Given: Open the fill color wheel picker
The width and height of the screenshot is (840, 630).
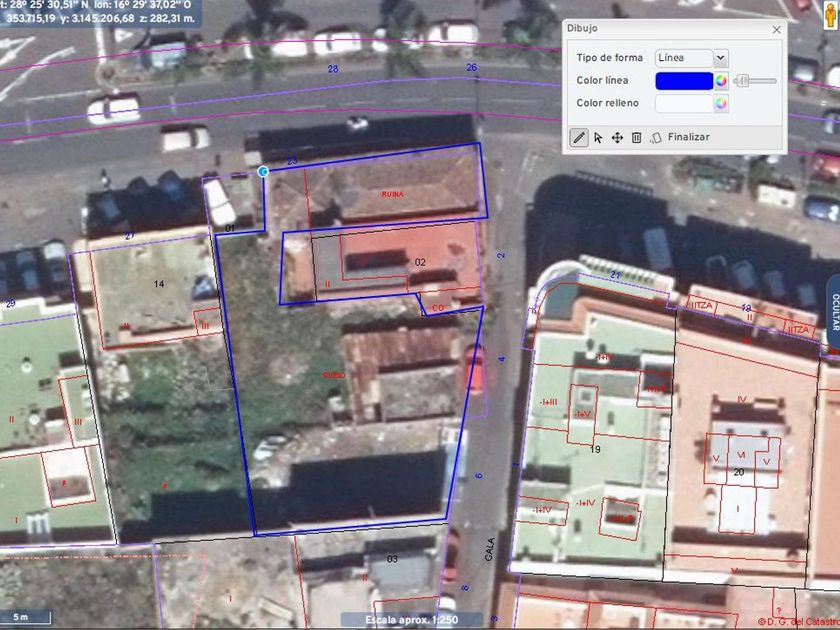Looking at the screenshot, I should (x=721, y=103).
